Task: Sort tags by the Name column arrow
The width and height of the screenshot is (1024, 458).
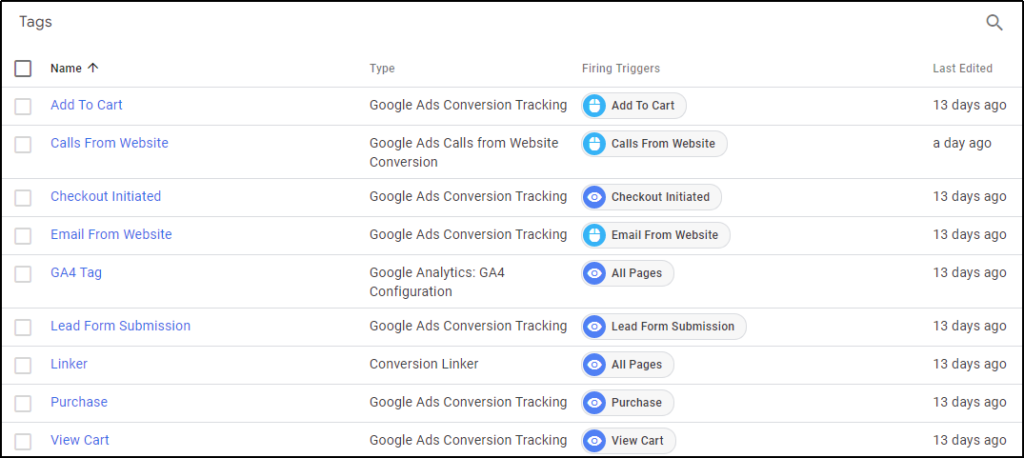Action: pyautogui.click(x=93, y=68)
